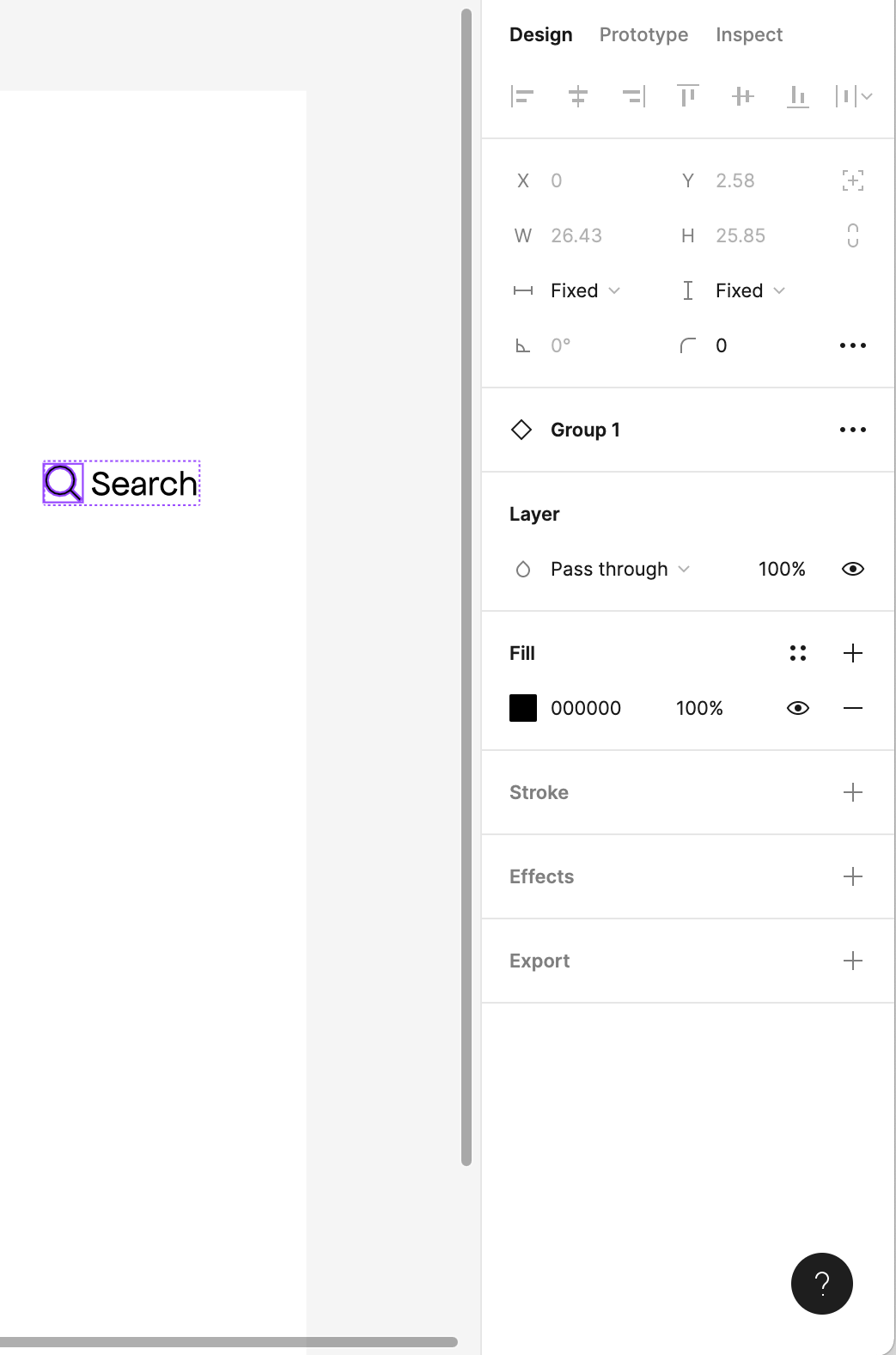896x1355 pixels.
Task: Open fill styles four-dot icon
Action: pos(798,653)
